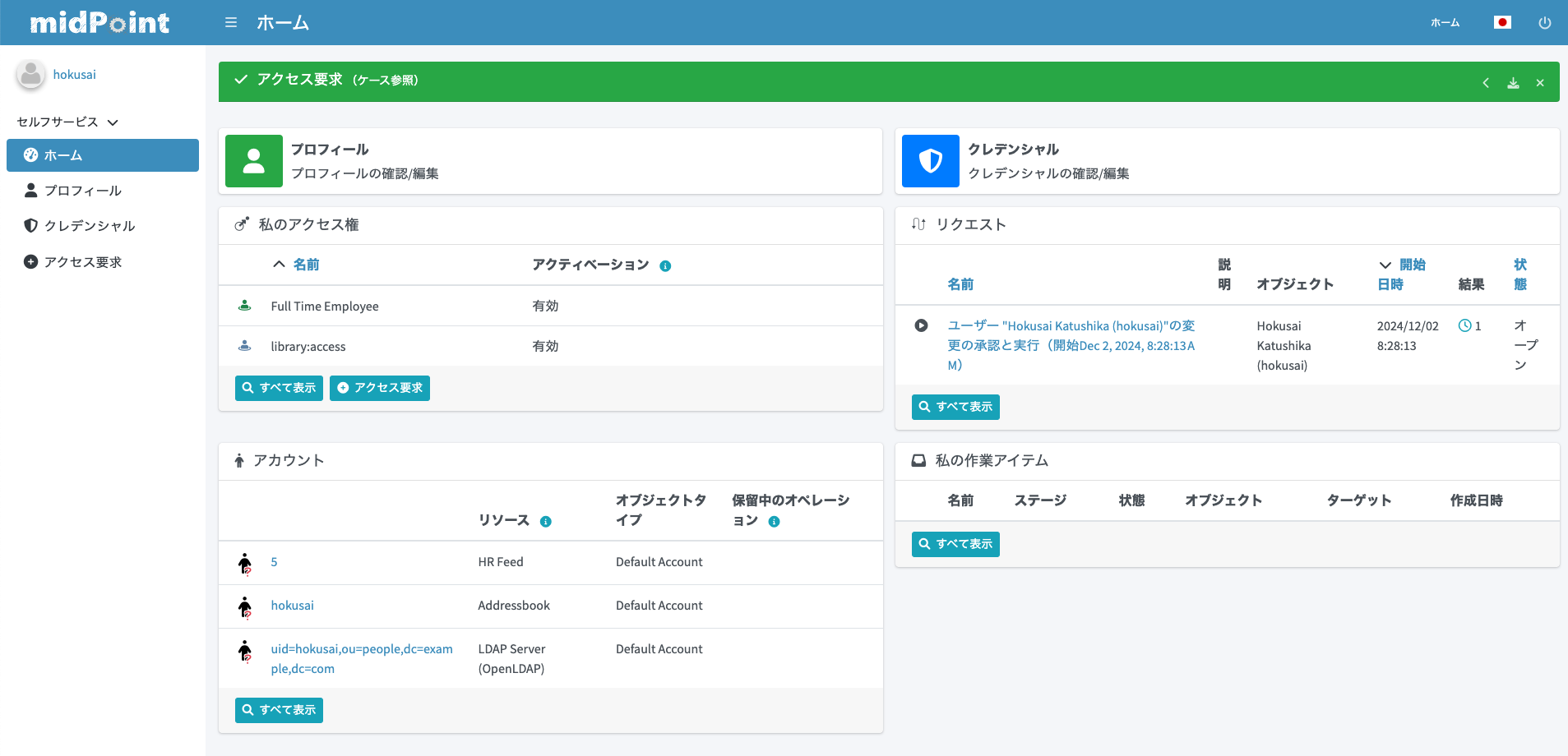Screen dimensions: 1568x756
Task: Sort リクエスト by 状態 column
Action: 1520,274
